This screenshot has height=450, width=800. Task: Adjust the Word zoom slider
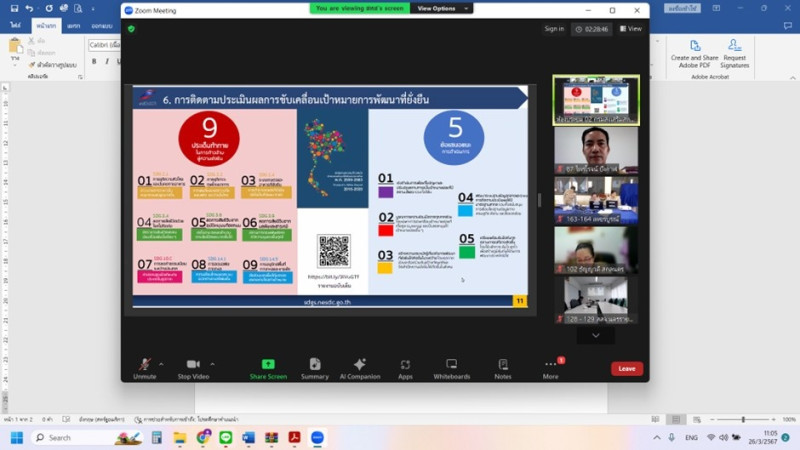click(743, 420)
